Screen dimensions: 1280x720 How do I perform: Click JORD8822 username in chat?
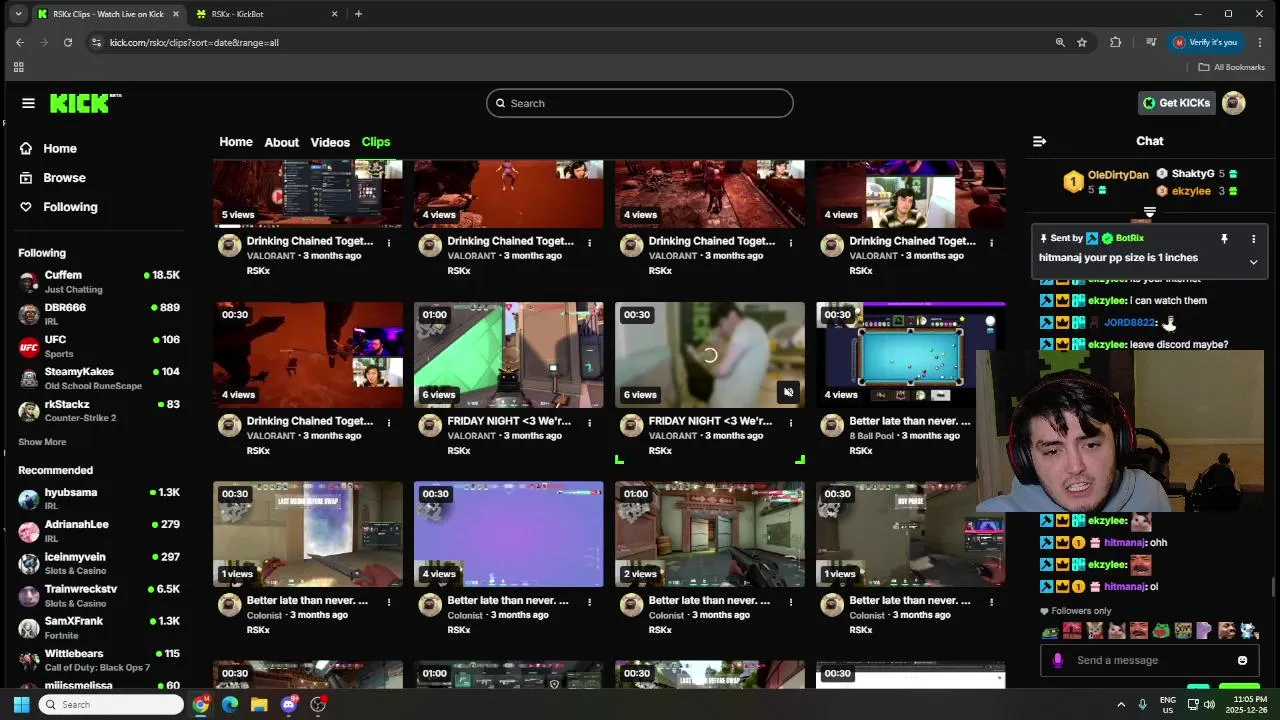[x=1130, y=323]
